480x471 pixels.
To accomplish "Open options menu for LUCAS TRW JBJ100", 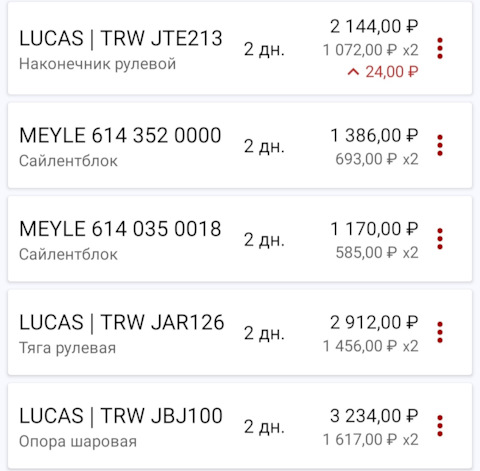I will tap(440, 426).
